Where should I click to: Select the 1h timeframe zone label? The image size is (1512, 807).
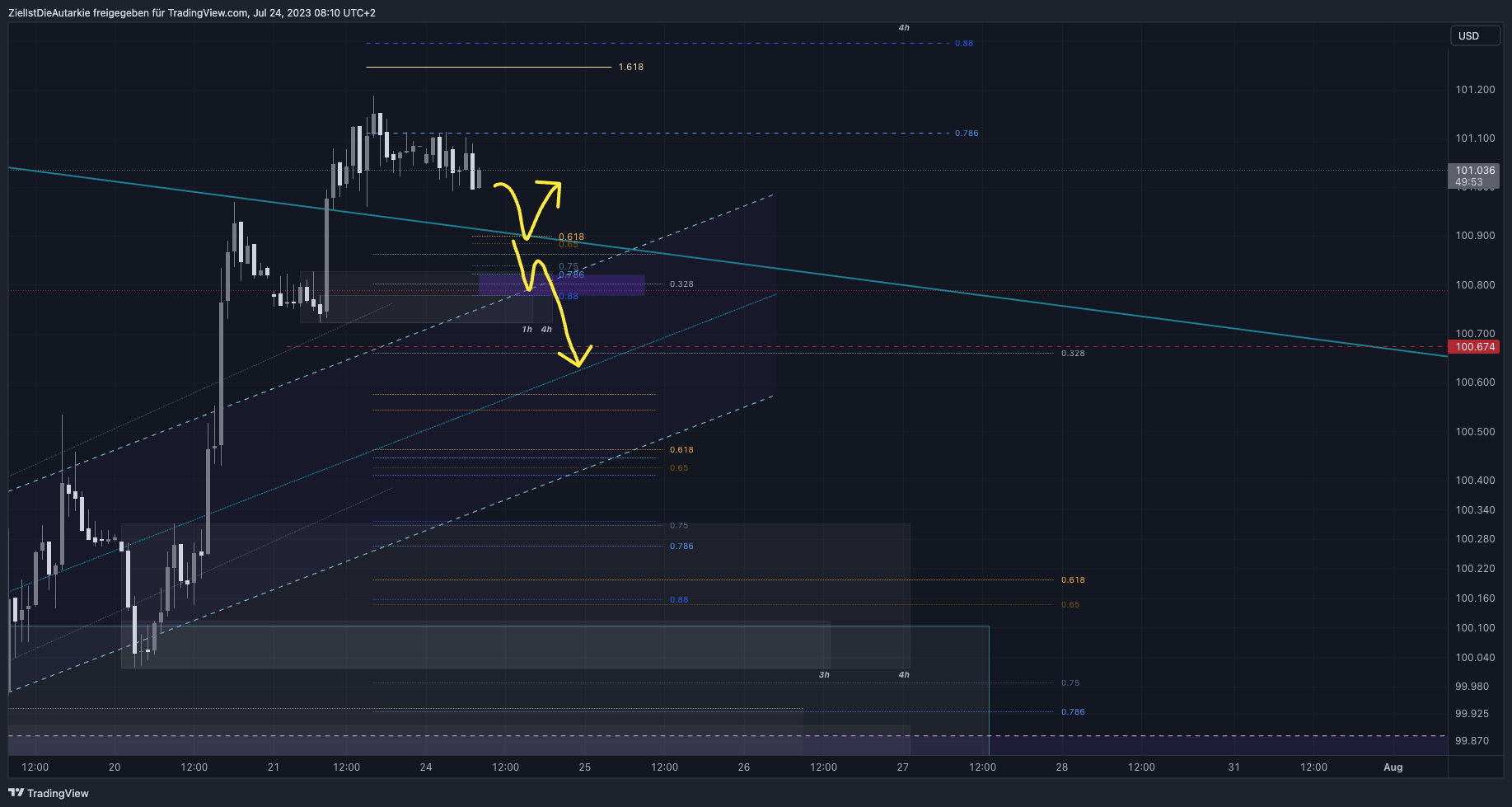tap(527, 330)
